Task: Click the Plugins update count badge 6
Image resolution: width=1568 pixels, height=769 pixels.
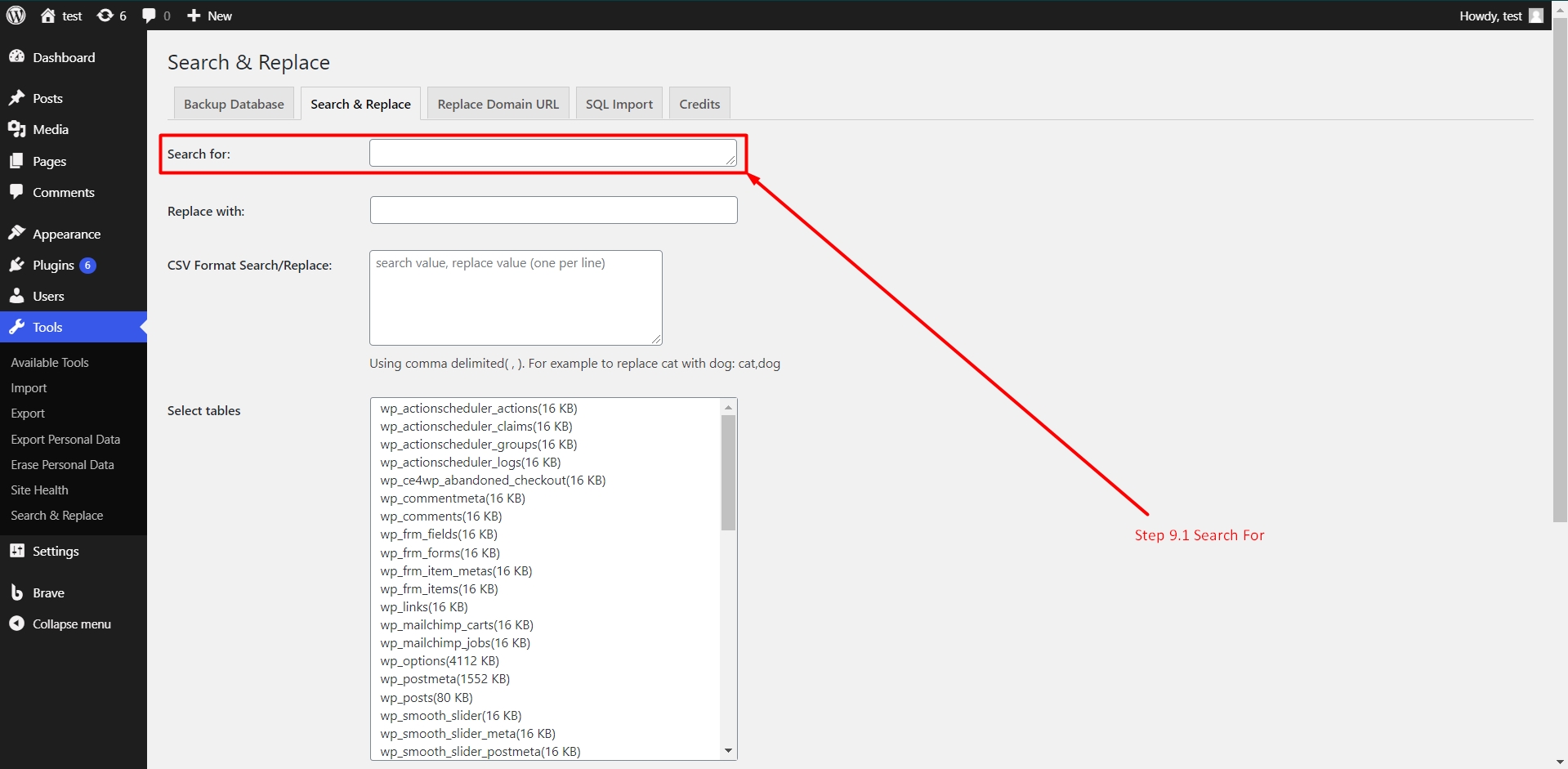Action: point(87,265)
